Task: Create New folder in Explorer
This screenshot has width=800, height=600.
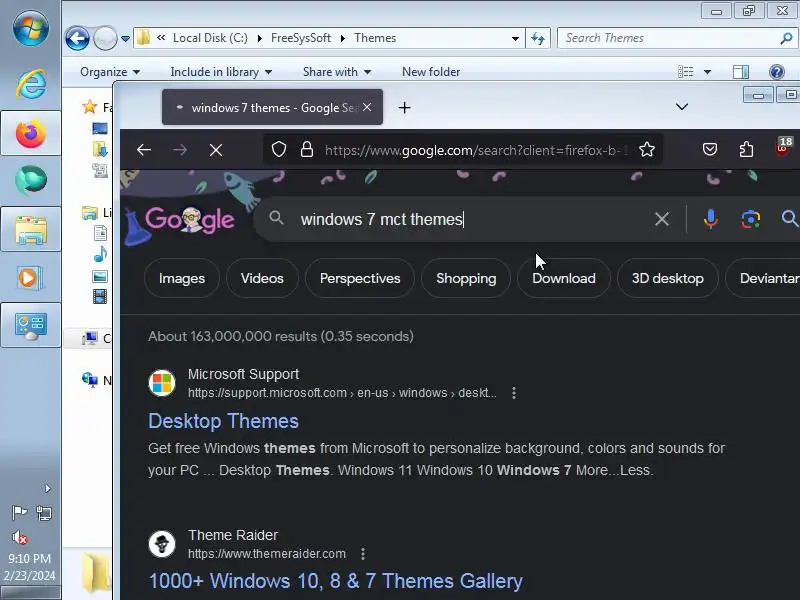Action: (431, 72)
